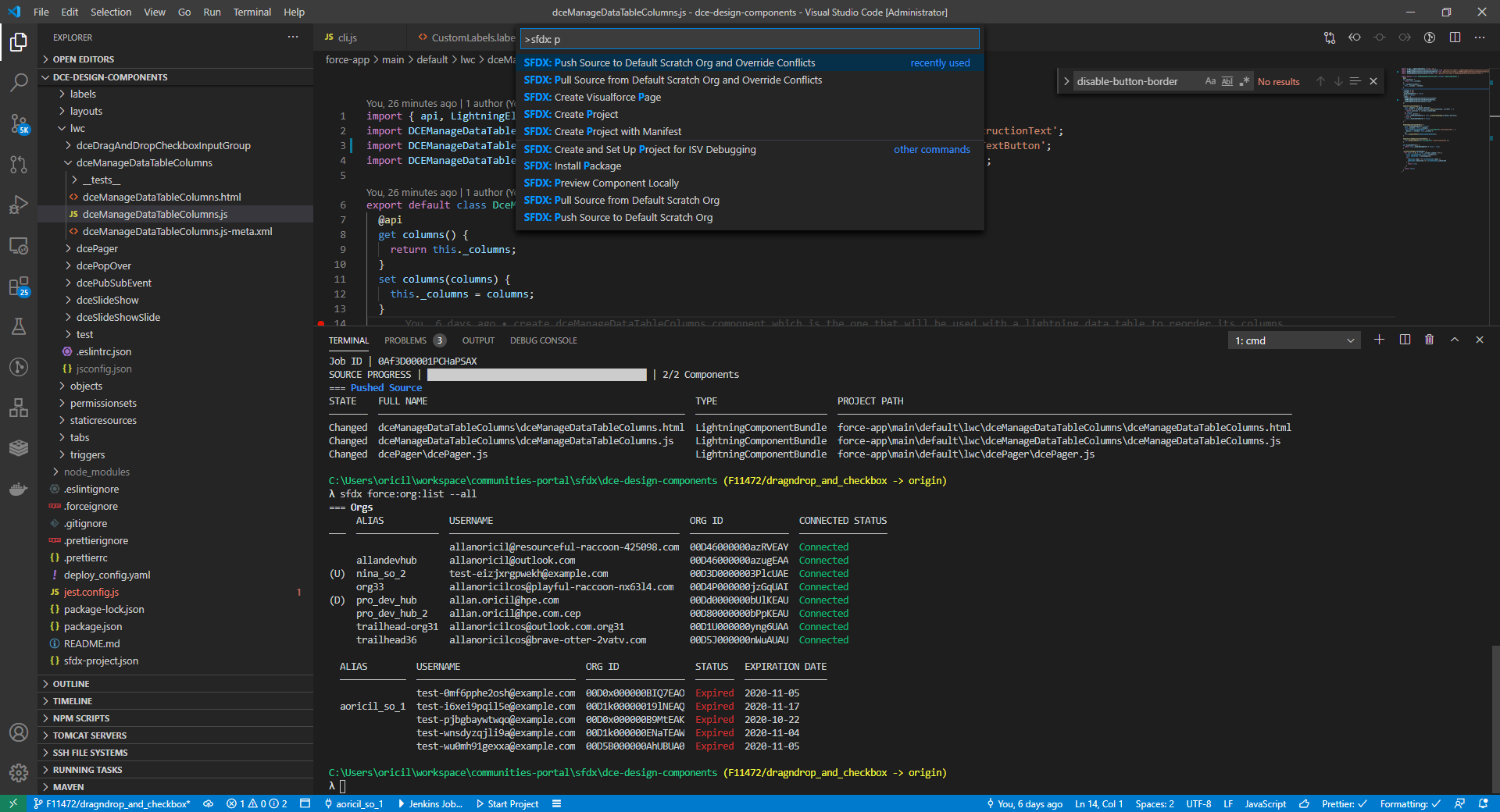Click the Source Progress bar in the terminal
This screenshot has width=1500, height=812.
(537, 375)
